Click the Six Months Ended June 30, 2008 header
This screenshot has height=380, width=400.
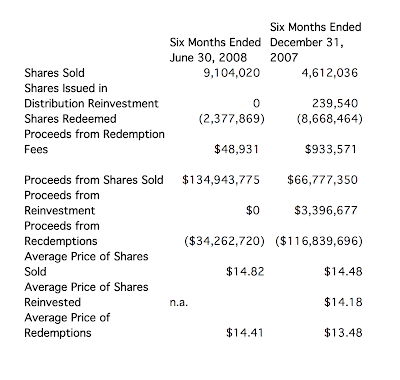[x=215, y=50]
